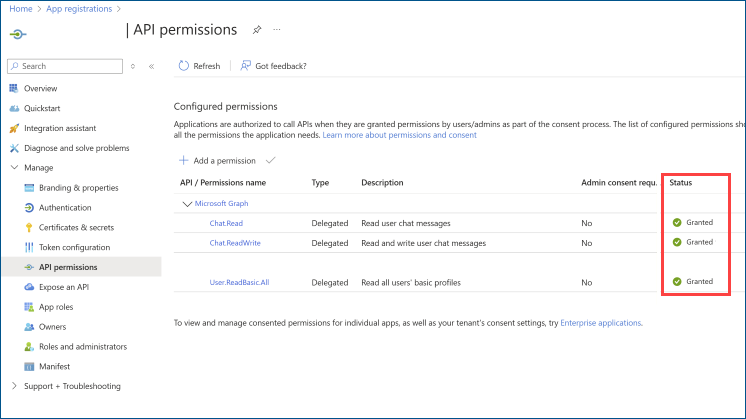Open the Chat.Read permission
The image size is (746, 419).
[x=226, y=224]
